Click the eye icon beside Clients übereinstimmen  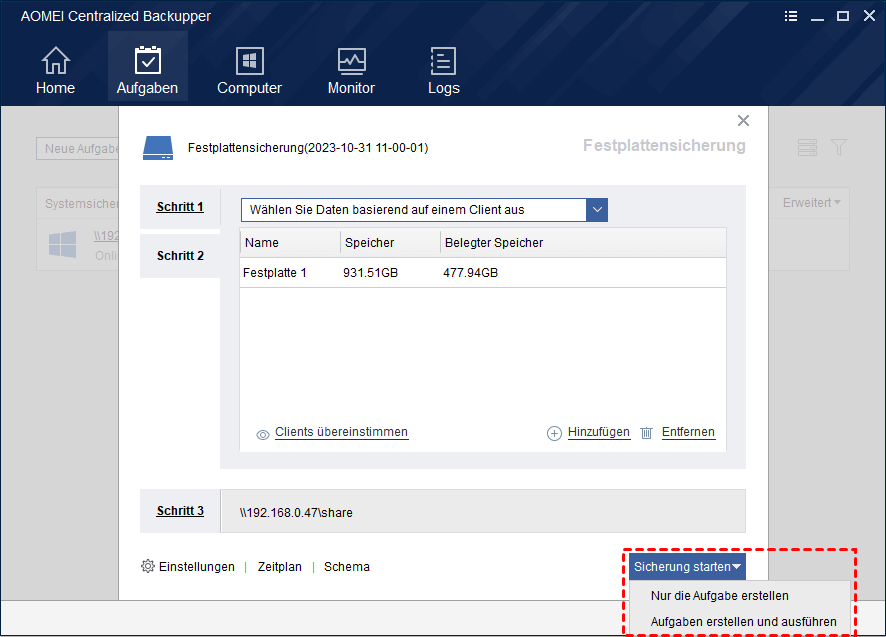(x=263, y=435)
